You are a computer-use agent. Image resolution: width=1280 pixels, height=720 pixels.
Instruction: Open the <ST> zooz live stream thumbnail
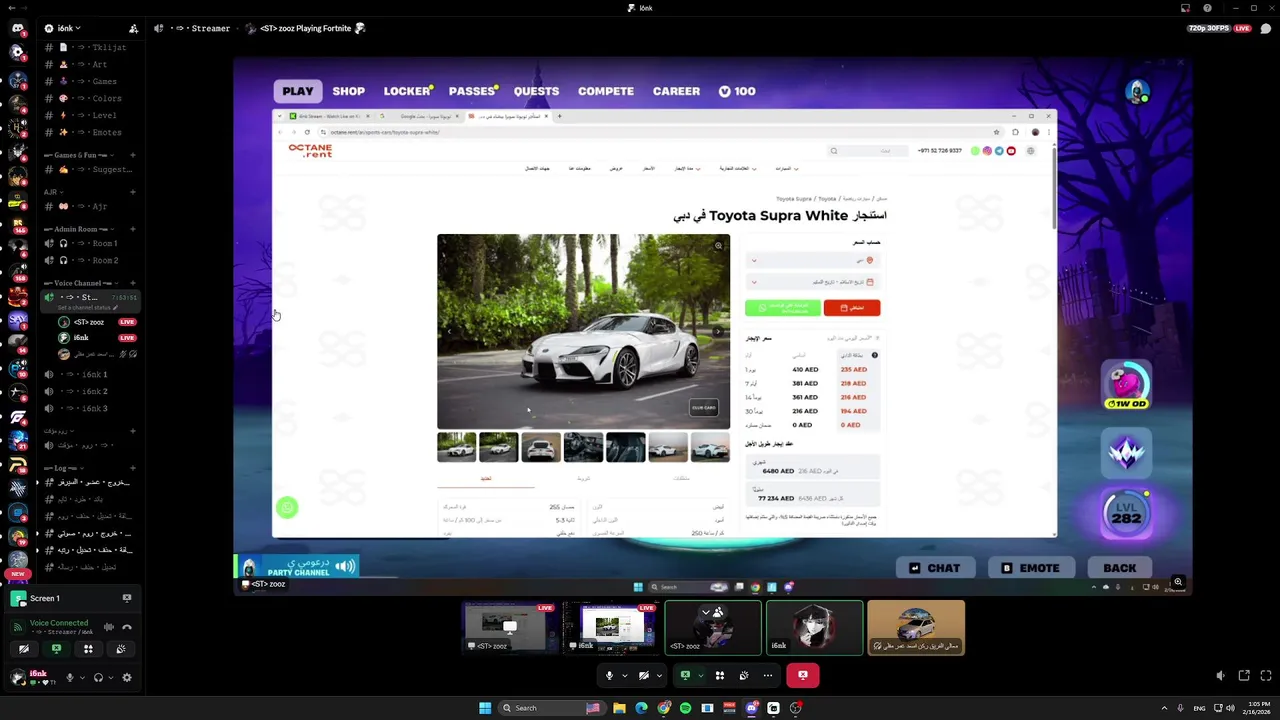(510, 628)
